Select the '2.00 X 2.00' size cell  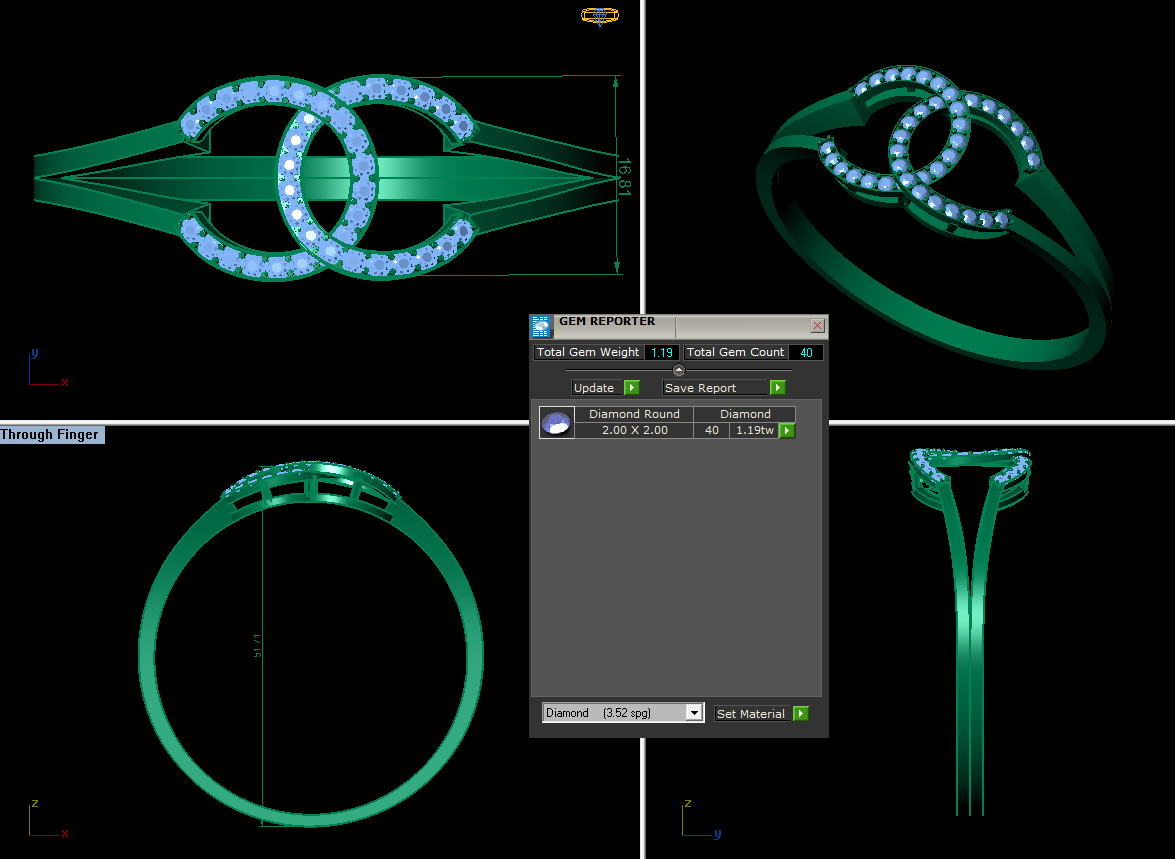point(634,430)
